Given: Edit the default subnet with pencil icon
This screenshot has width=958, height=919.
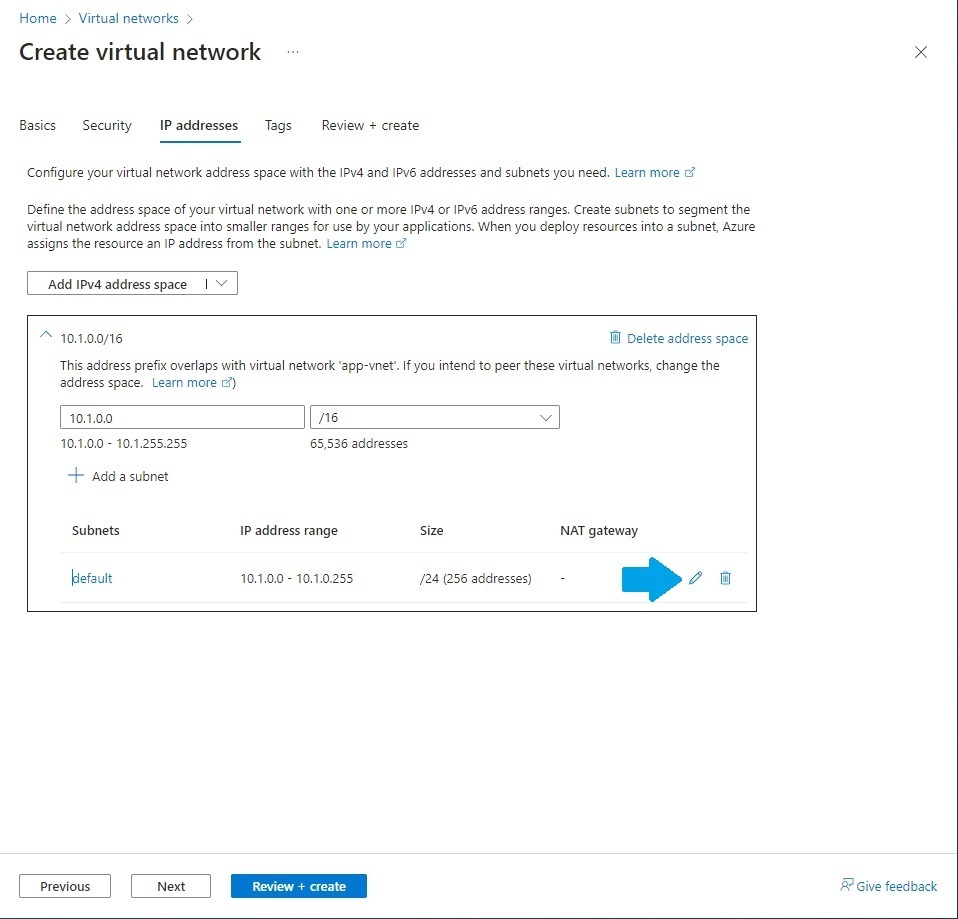Looking at the screenshot, I should 695,578.
